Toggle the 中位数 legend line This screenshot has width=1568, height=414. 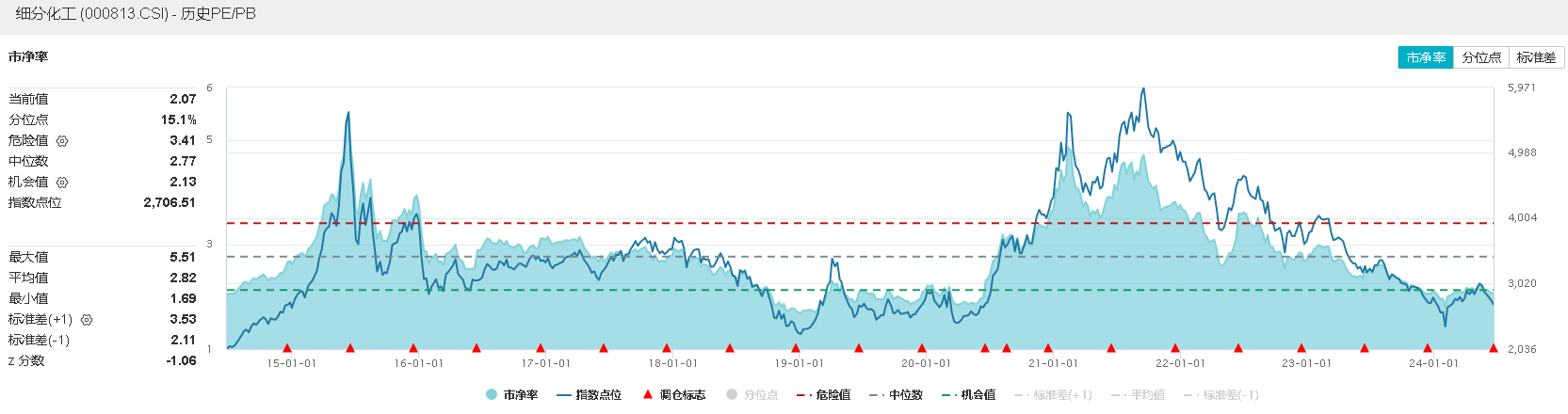coord(896,395)
